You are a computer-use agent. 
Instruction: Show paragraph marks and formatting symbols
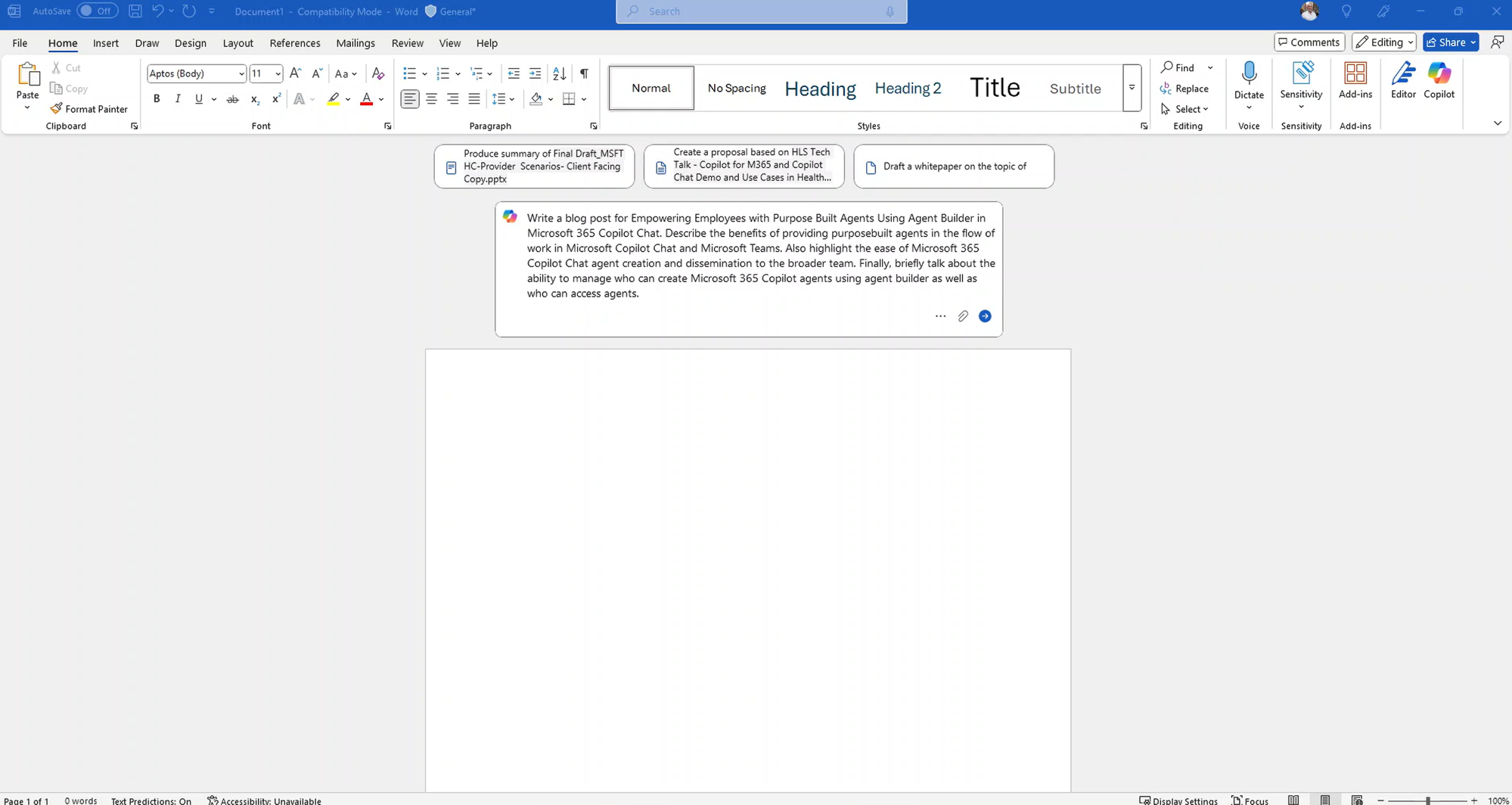584,73
